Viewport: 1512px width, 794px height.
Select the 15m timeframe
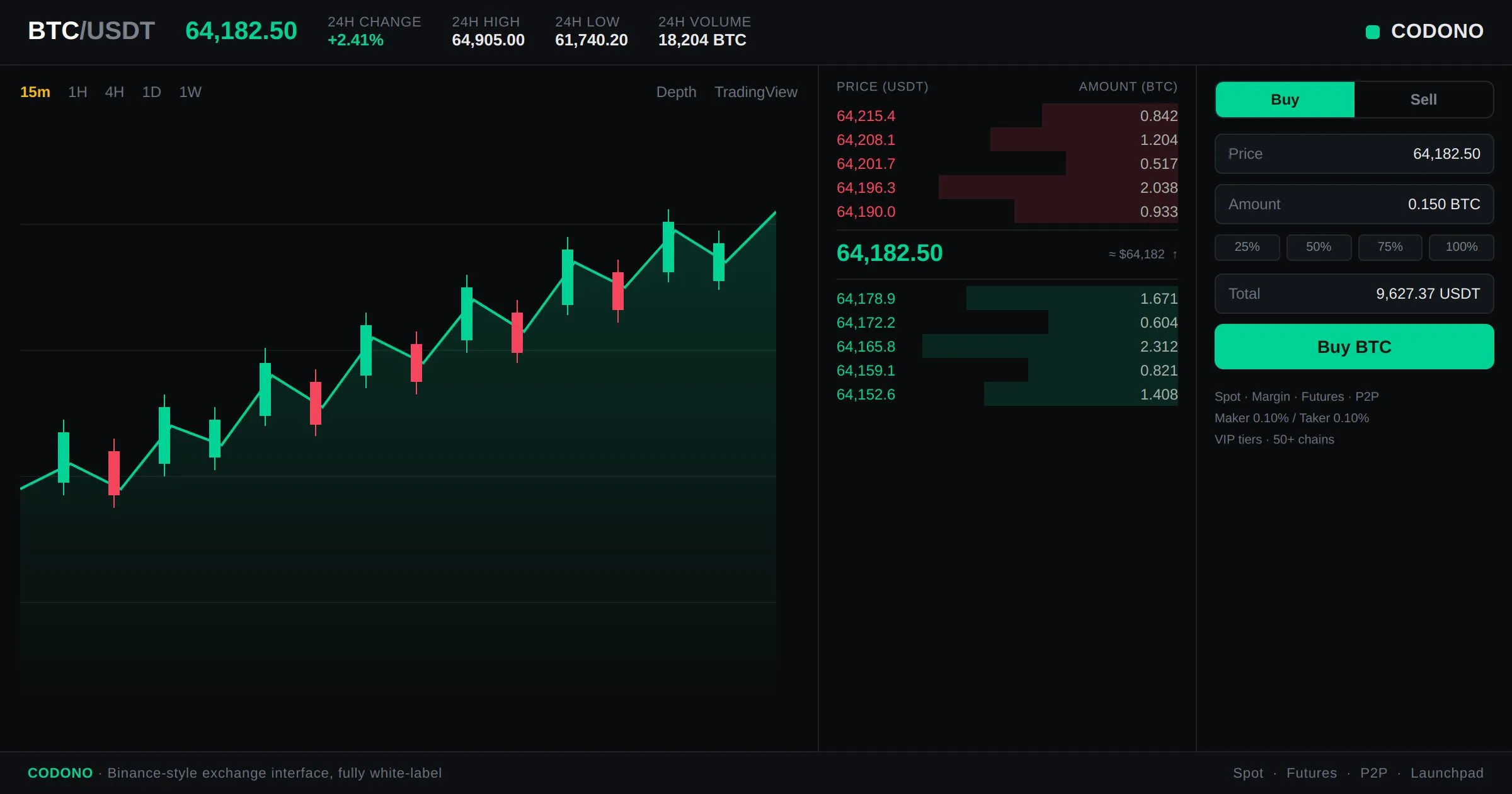(35, 92)
